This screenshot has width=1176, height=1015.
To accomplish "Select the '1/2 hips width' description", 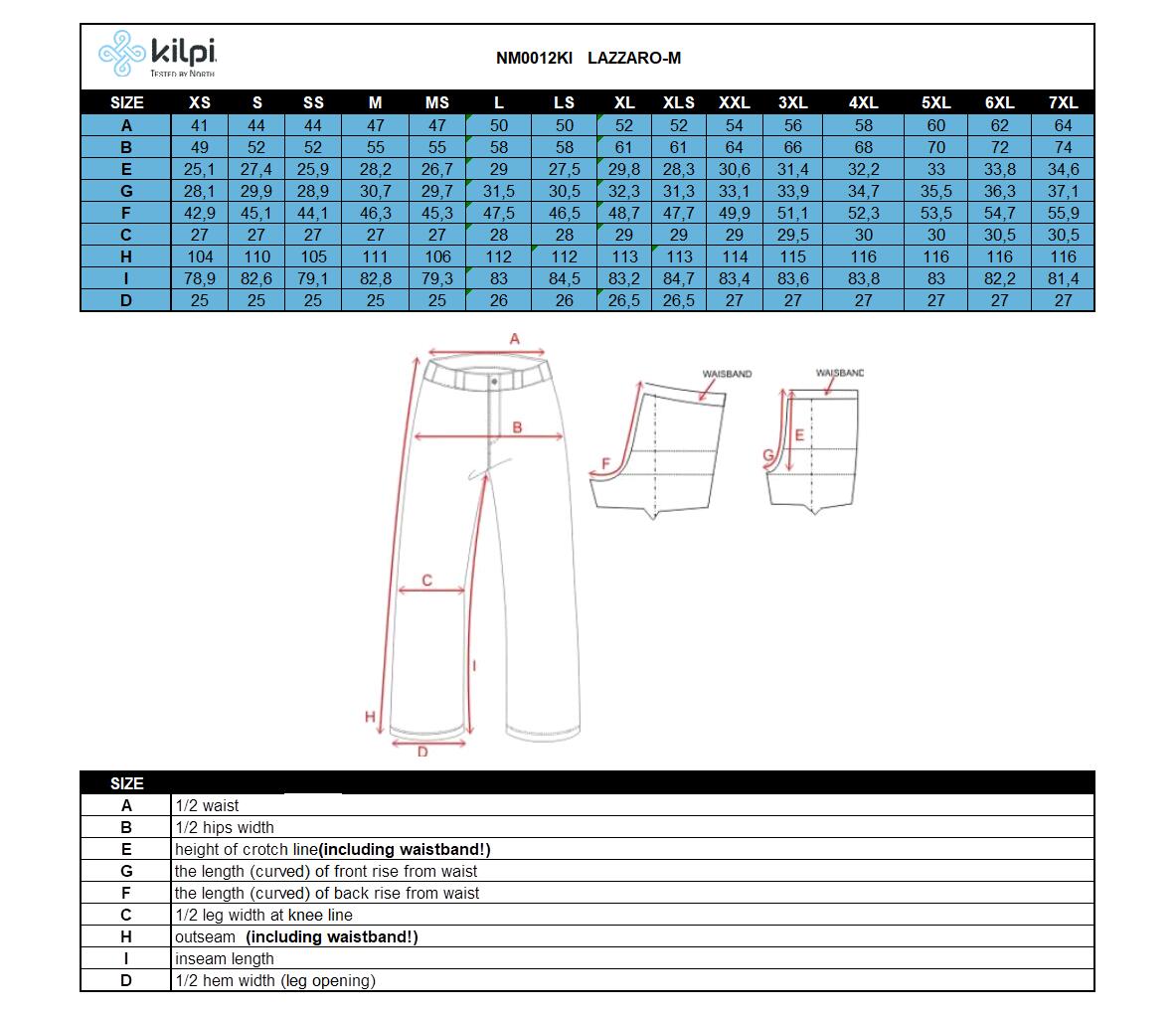I will [x=225, y=827].
